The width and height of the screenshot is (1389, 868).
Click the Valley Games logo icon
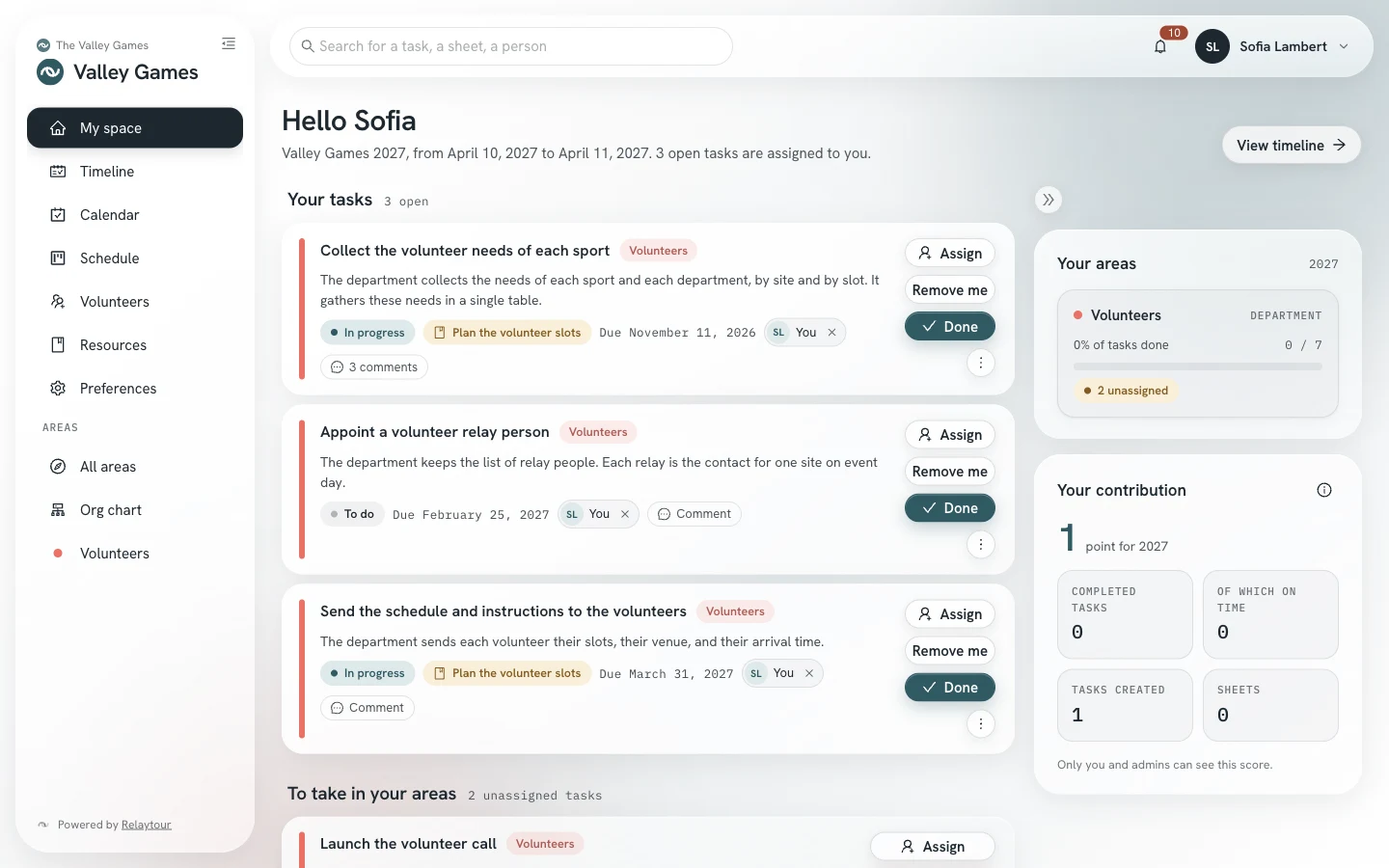point(50,72)
